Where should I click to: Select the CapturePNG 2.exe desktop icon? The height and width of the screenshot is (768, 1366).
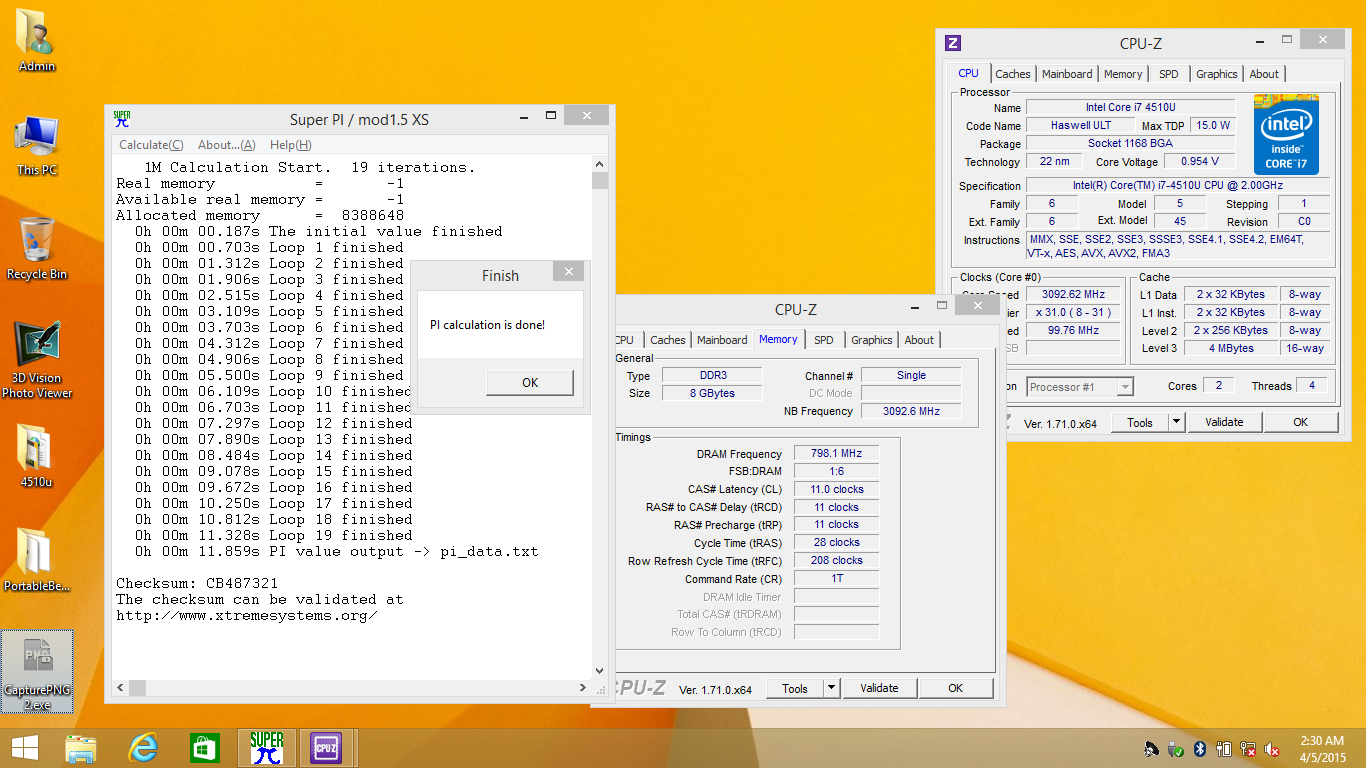(37, 671)
